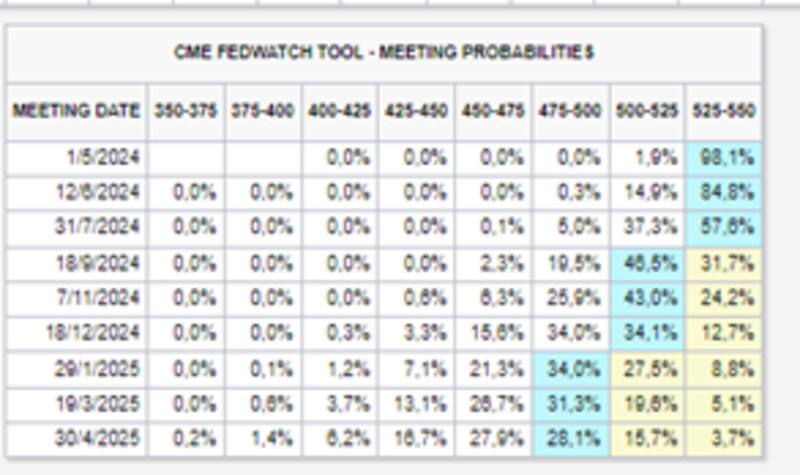Select the 31,3% highlighted cell
Viewport: 800px width, 475px height.
(571, 404)
